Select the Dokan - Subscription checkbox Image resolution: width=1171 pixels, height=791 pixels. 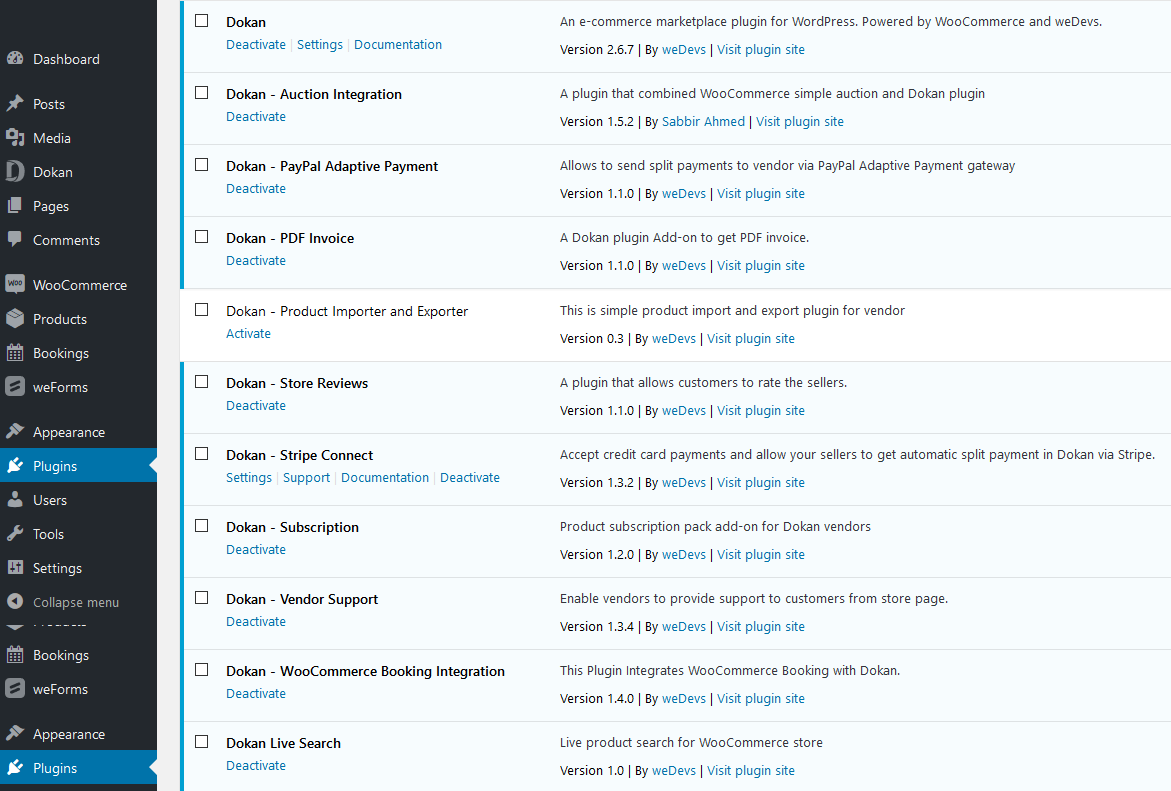[x=202, y=526]
